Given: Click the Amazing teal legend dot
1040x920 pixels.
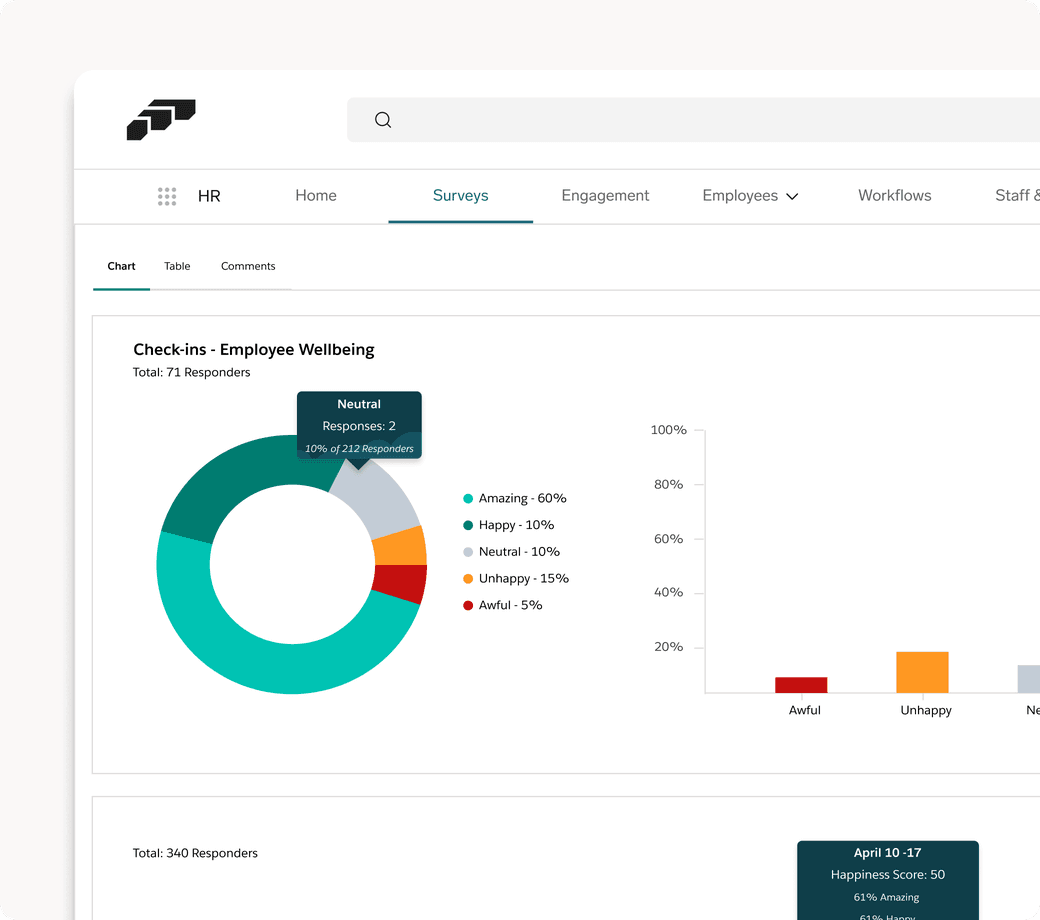Looking at the screenshot, I should click(x=468, y=499).
